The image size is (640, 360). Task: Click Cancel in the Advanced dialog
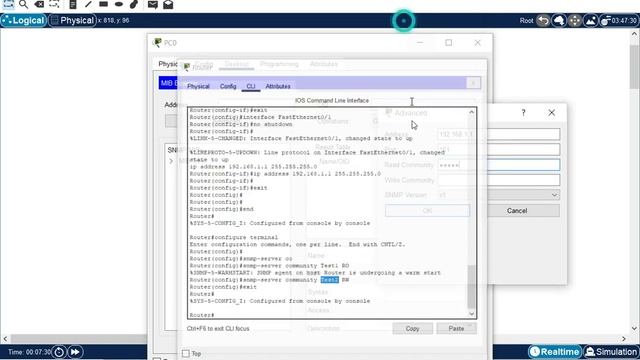(517, 211)
